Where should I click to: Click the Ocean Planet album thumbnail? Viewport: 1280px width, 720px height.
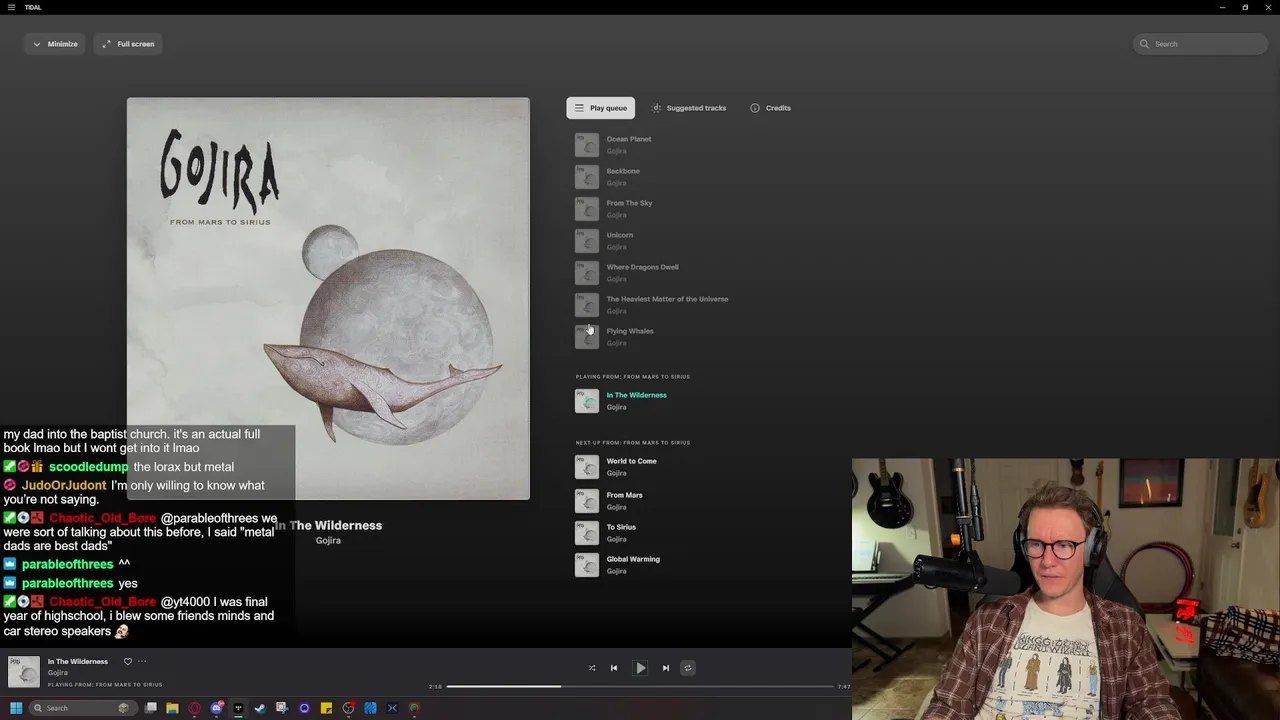coord(587,145)
